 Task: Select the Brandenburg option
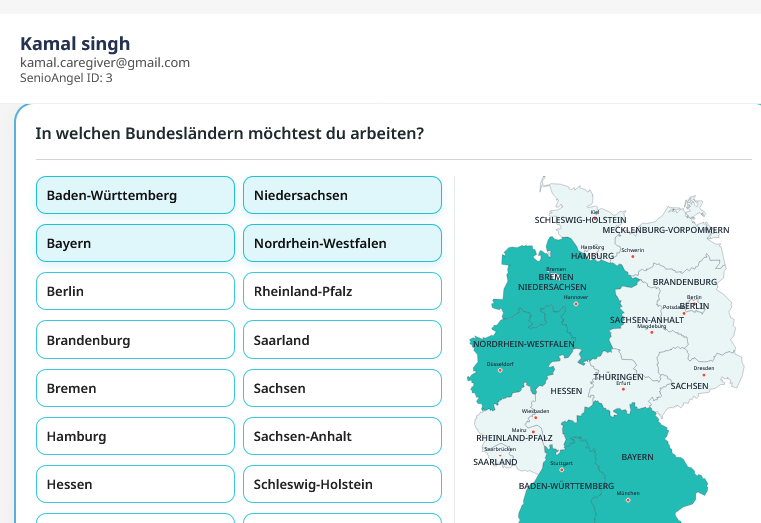pyautogui.click(x=135, y=340)
